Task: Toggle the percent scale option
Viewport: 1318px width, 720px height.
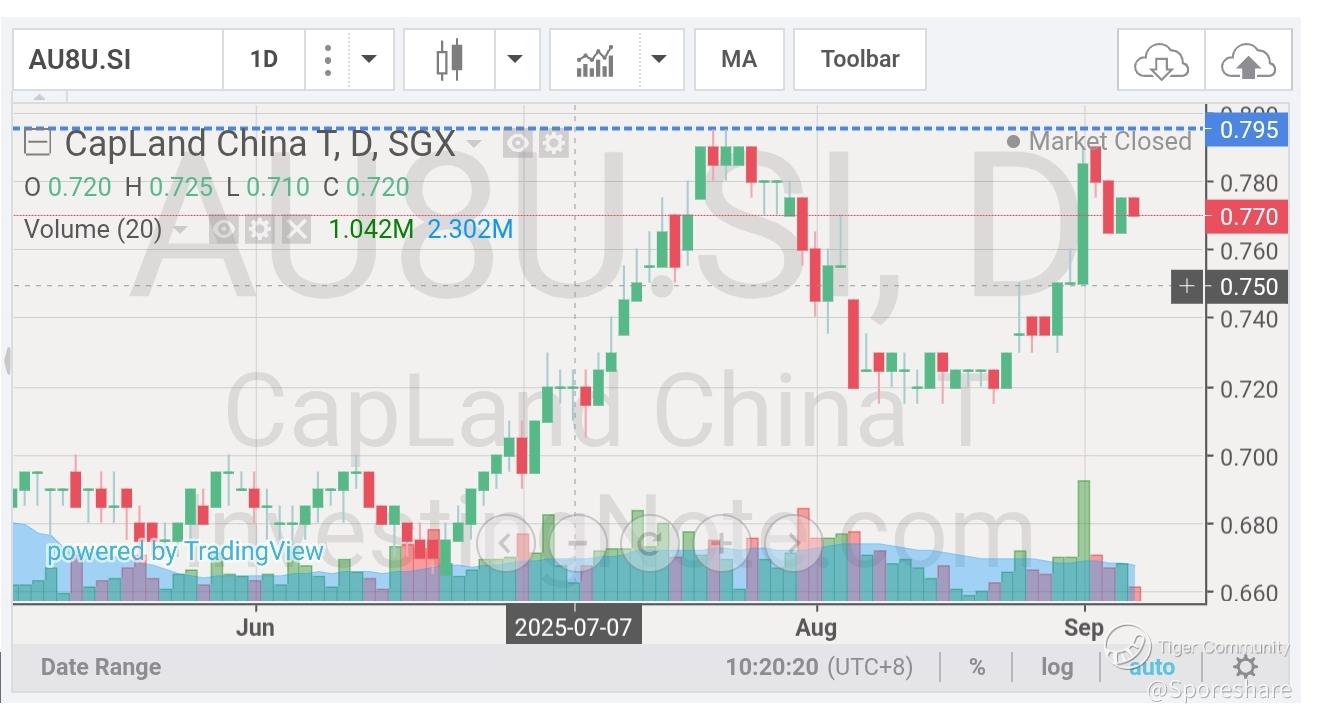Action: pyautogui.click(x=977, y=667)
